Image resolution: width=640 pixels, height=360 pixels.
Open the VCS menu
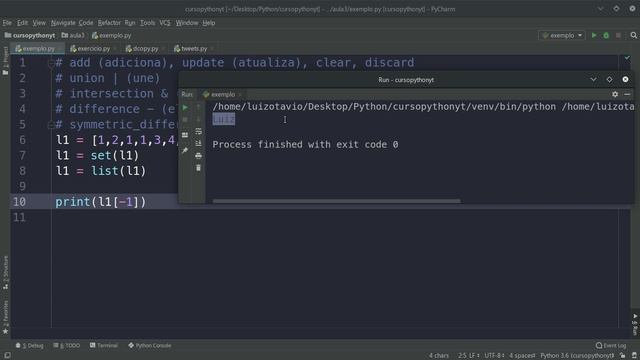[165, 23]
